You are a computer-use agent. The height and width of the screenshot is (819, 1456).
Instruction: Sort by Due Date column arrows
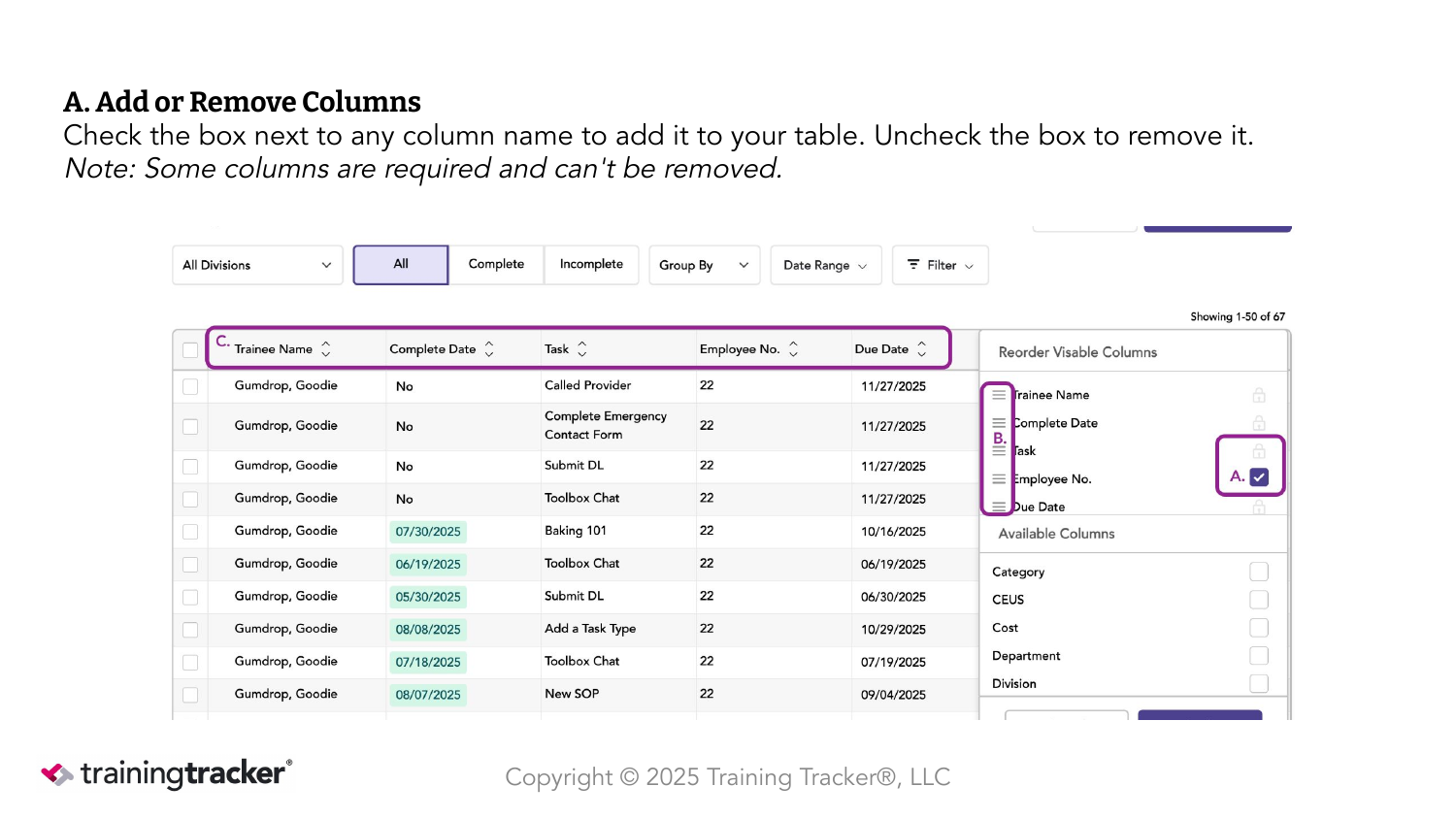click(x=922, y=349)
